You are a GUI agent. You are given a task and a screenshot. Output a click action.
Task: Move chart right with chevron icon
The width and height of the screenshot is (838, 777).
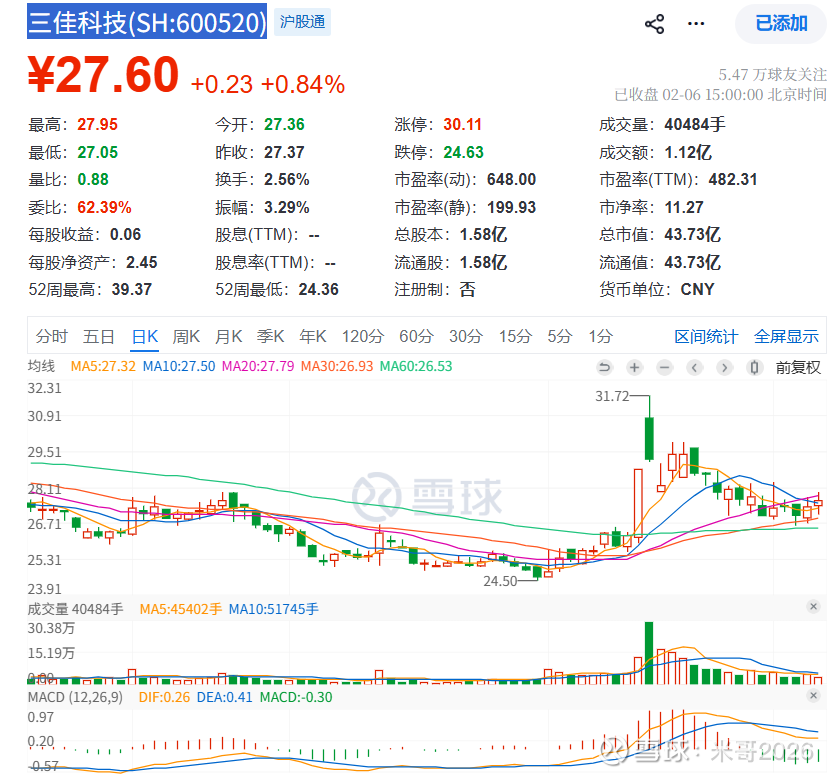724,368
